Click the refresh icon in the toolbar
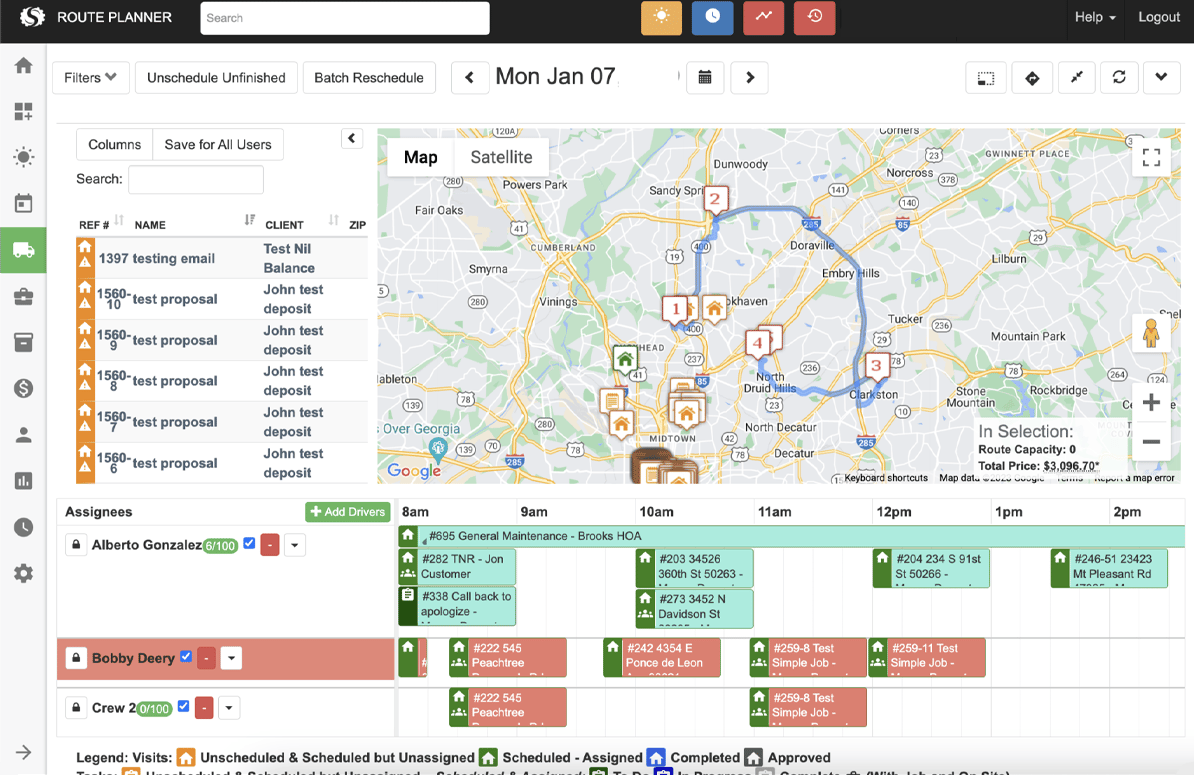Viewport: 1194px width, 775px height. coord(1119,77)
